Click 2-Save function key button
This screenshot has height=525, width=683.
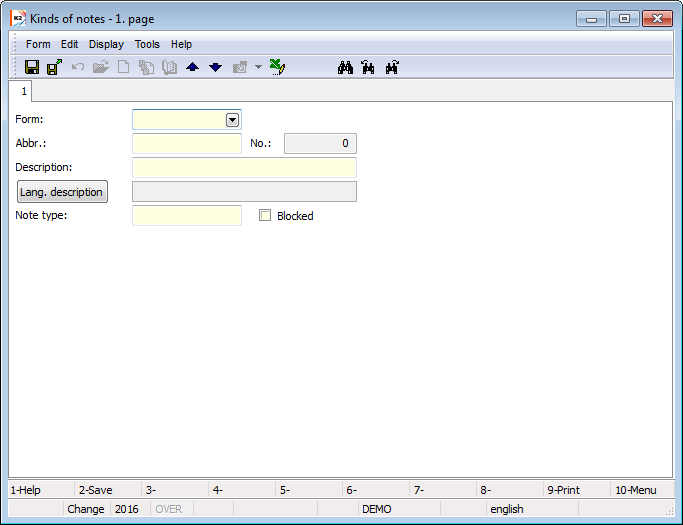108,490
